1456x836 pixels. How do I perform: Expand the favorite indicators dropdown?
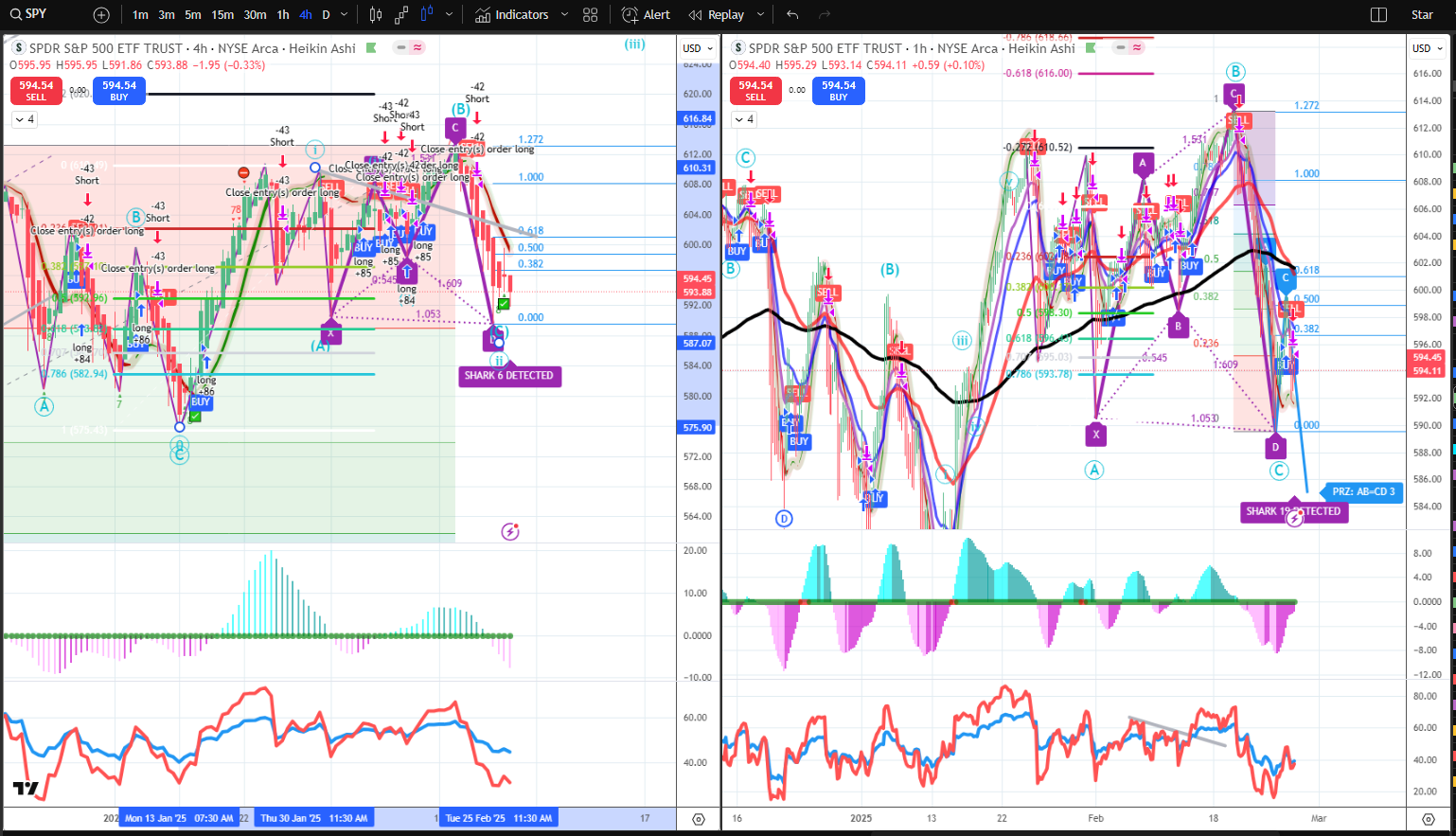point(565,15)
